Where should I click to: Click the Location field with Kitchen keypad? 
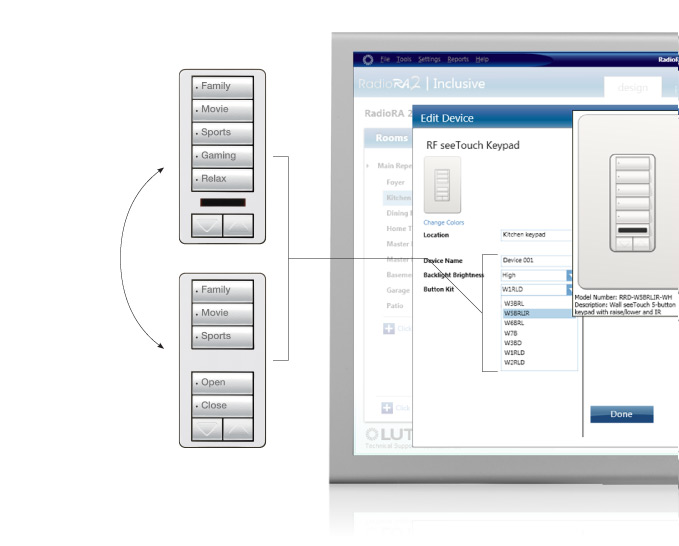tap(536, 235)
